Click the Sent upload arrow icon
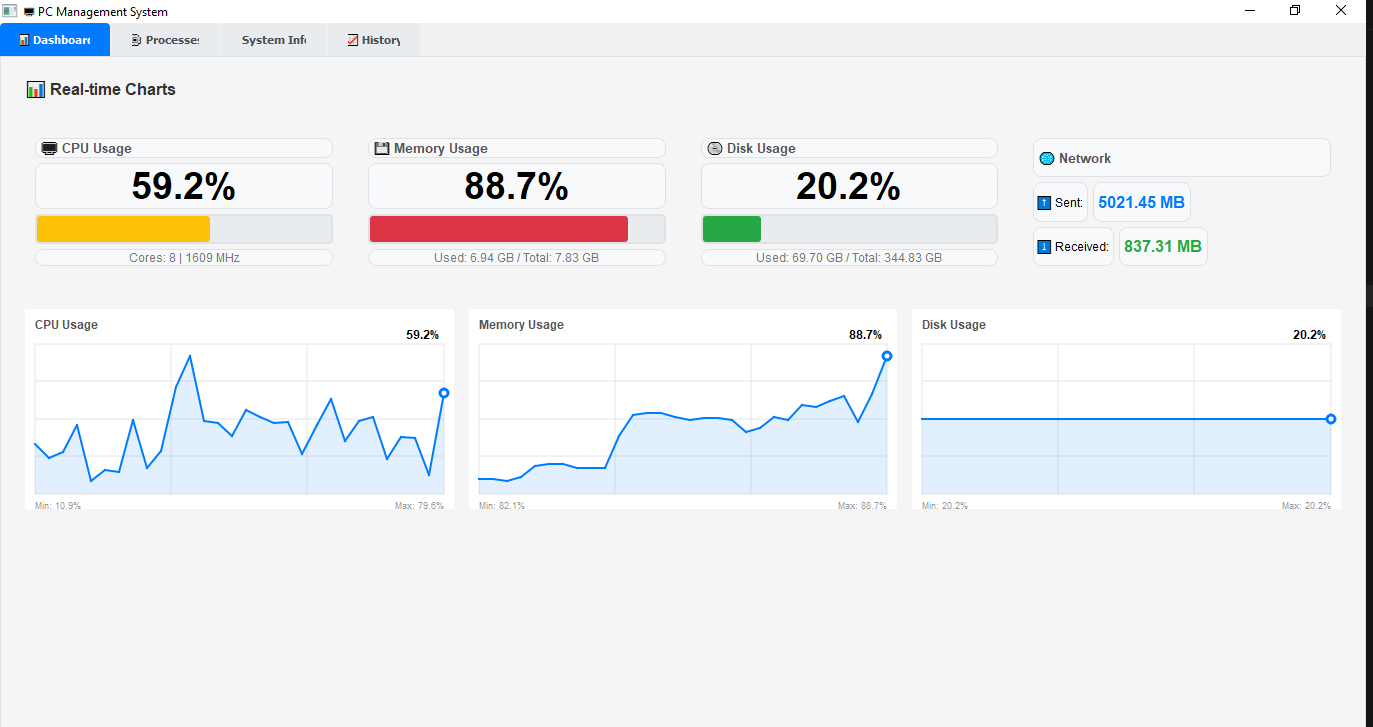 pos(1044,202)
